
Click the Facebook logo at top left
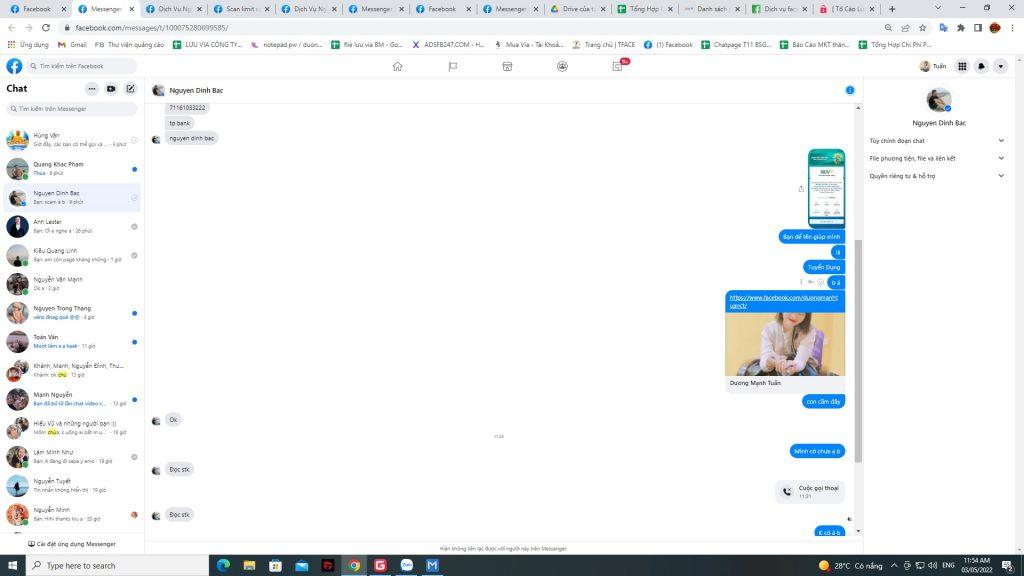tap(12, 66)
